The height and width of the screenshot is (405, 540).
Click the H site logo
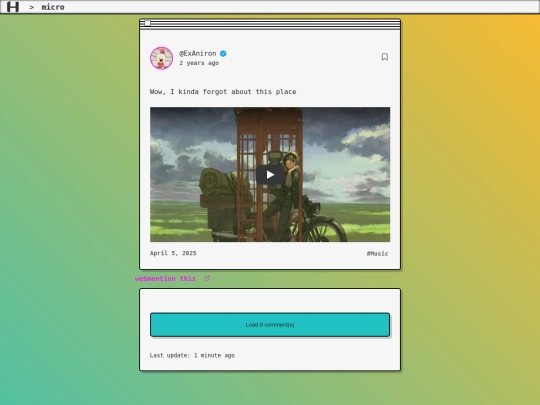13,7
